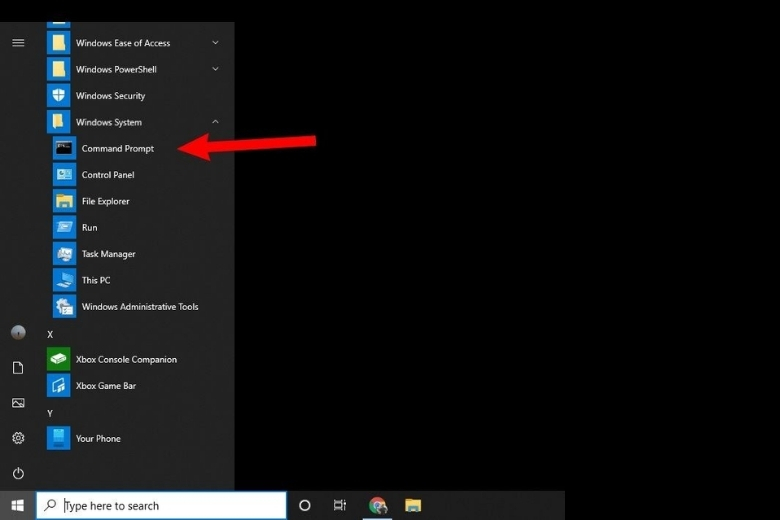
Task: Open Windows Administrative Tools icon
Action: (64, 307)
